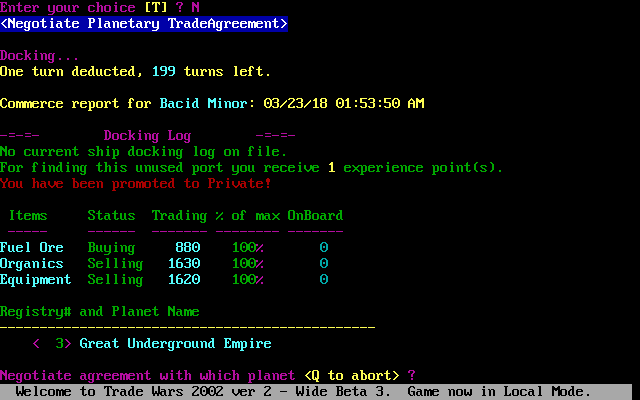Click the 'OnBoard' column header
This screenshot has height=400, width=640.
tap(315, 216)
